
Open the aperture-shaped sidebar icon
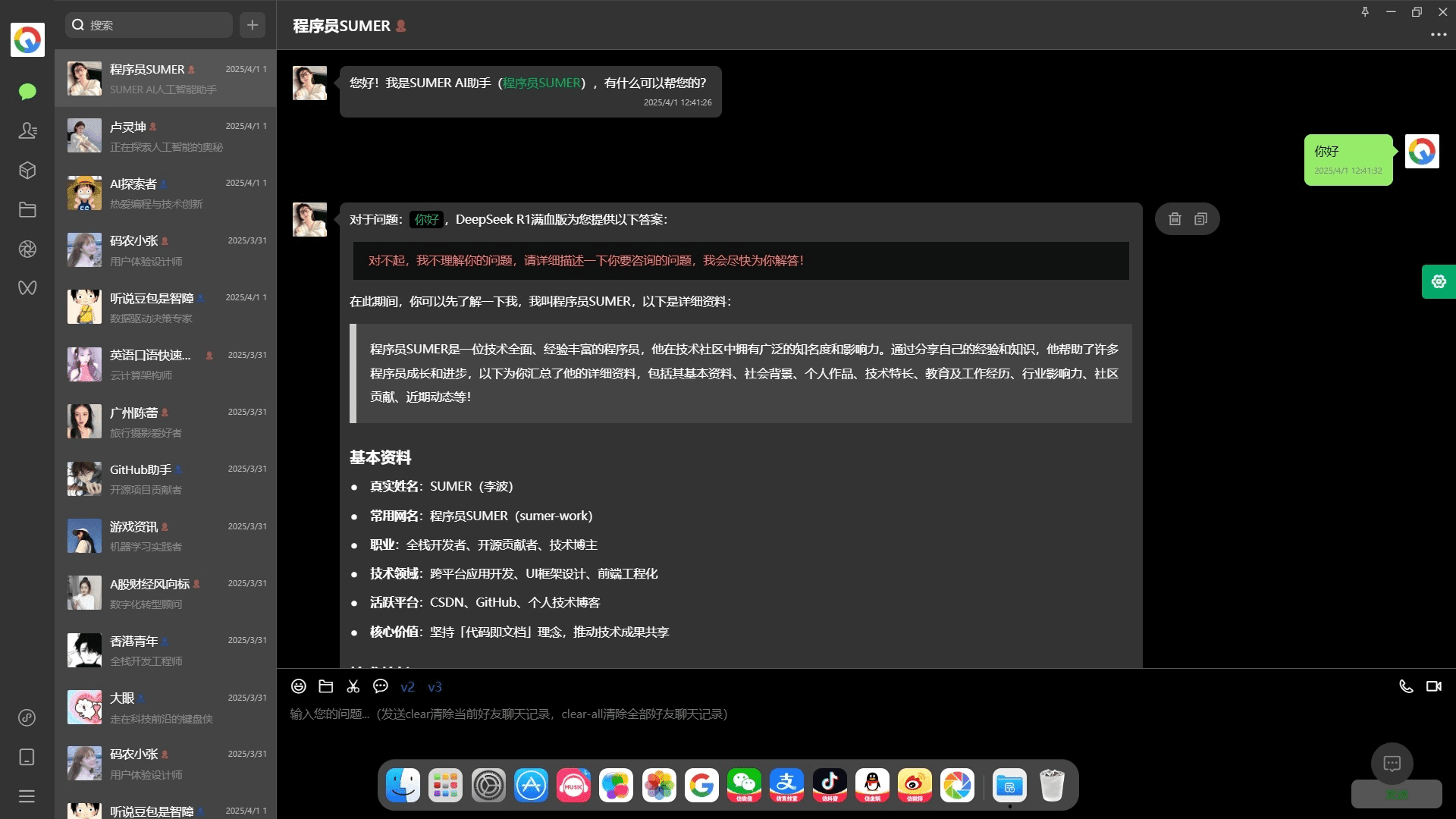pyautogui.click(x=27, y=249)
